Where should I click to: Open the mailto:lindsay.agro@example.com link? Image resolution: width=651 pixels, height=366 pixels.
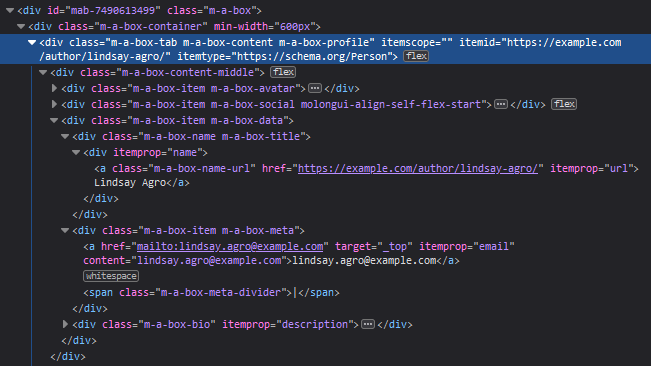pyautogui.click(x=230, y=246)
